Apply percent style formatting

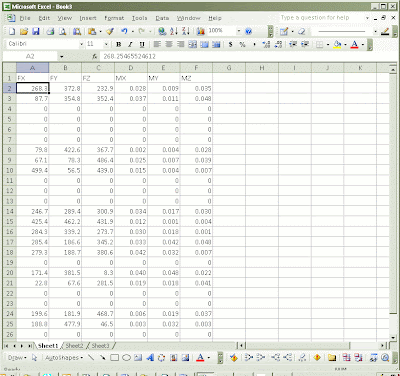pyautogui.click(x=242, y=44)
